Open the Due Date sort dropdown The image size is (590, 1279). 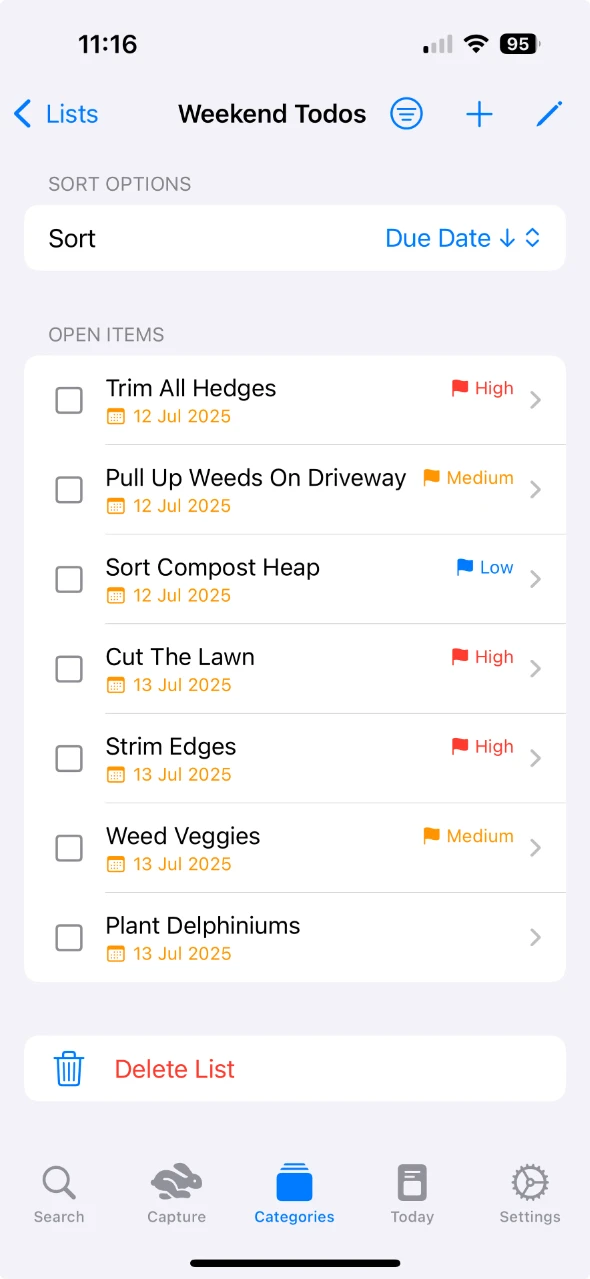pos(463,238)
